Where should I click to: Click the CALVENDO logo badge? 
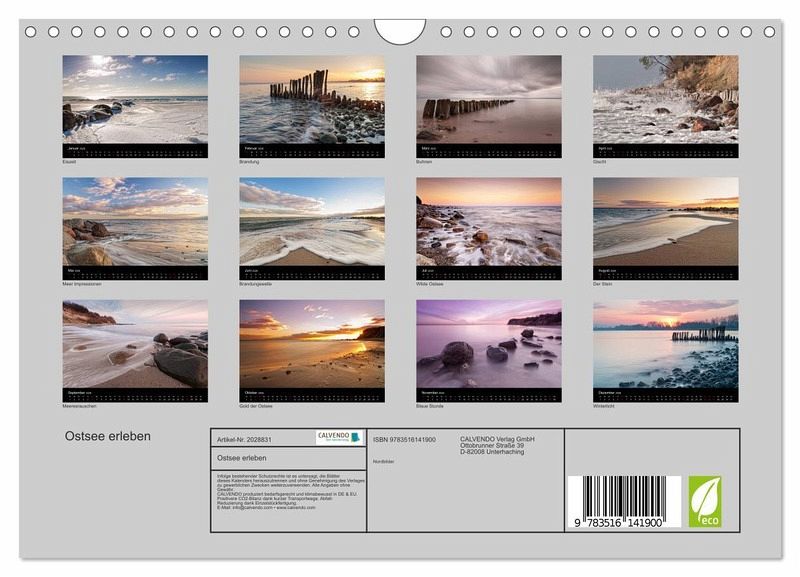pos(338,438)
